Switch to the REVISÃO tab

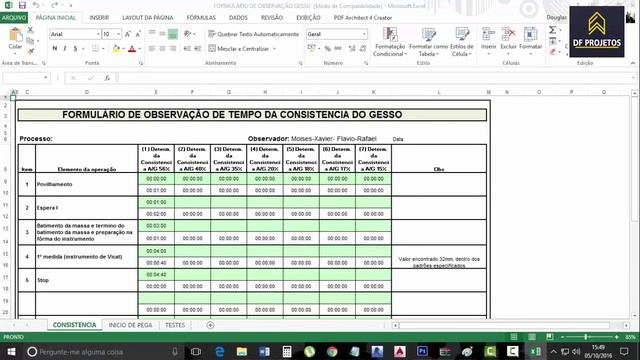(x=272, y=18)
